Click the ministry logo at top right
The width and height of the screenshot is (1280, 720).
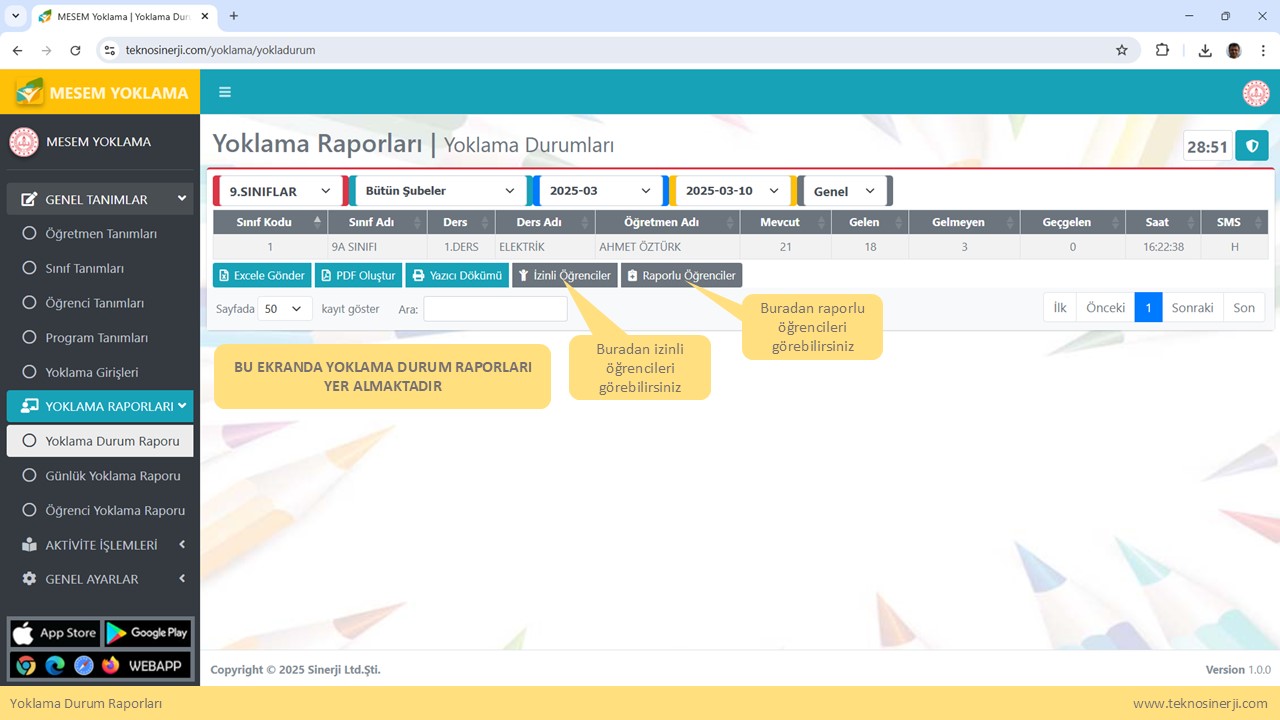(x=1255, y=93)
